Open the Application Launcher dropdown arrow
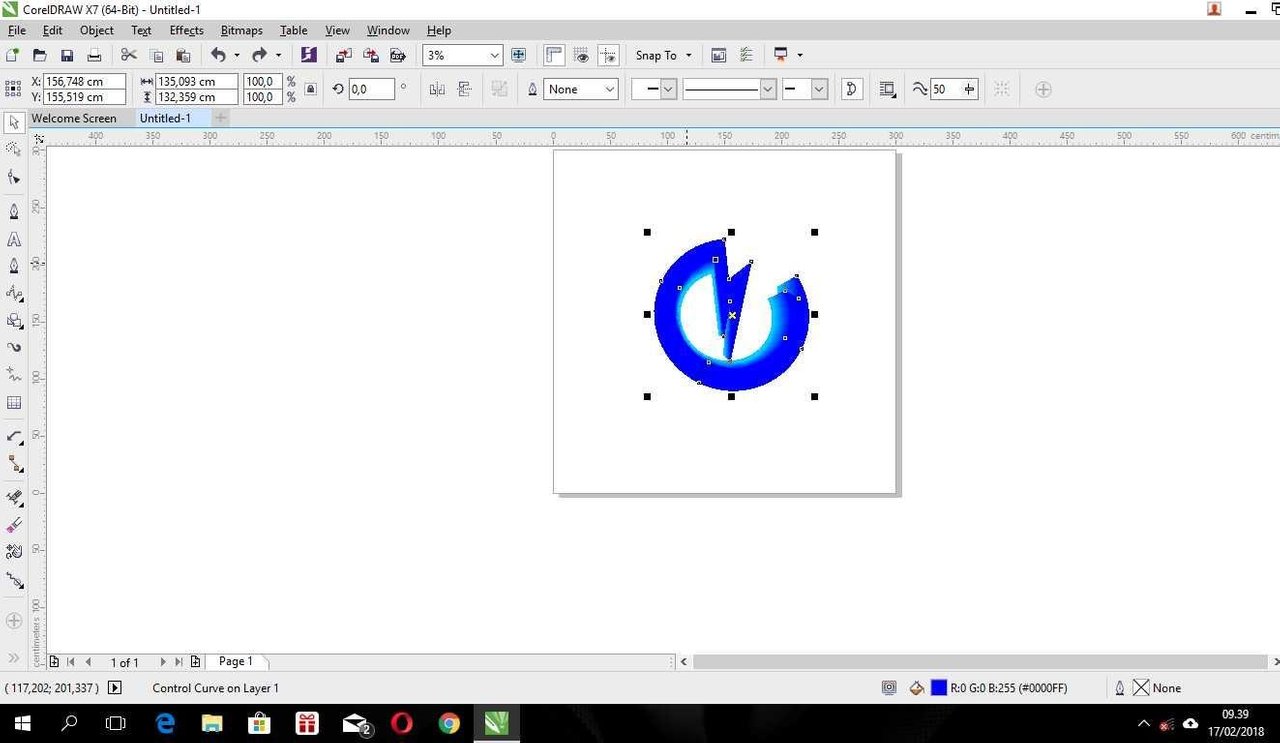1280x743 pixels. [x=799, y=55]
